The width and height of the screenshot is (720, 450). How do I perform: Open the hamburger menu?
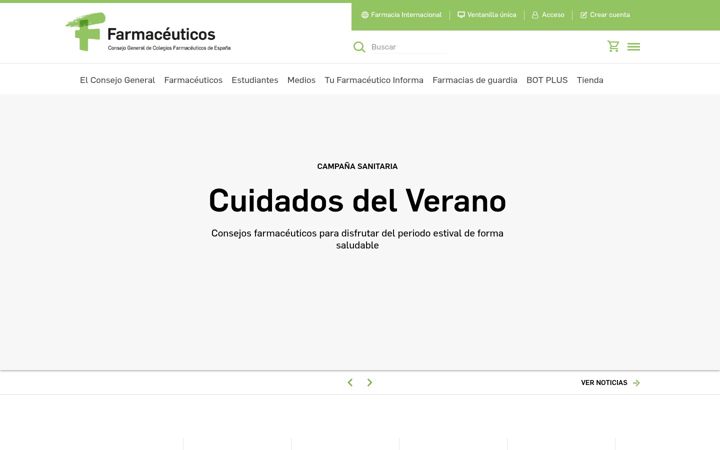point(634,47)
